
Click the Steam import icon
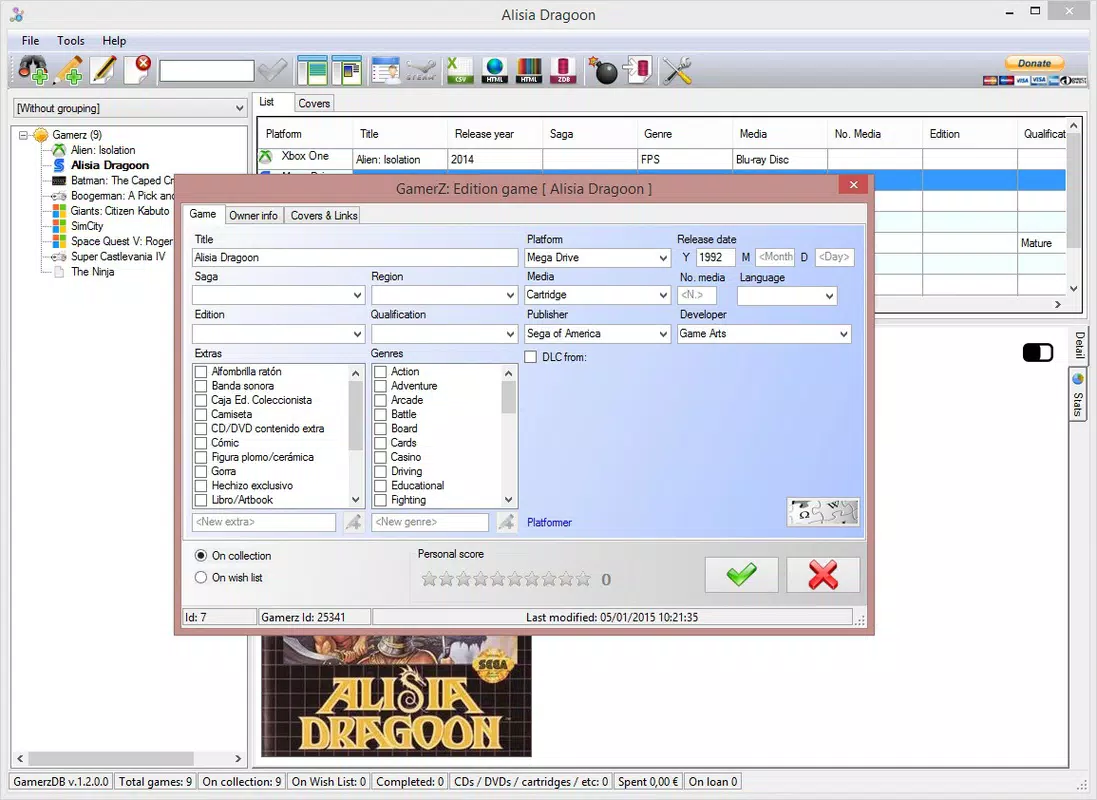coord(422,70)
